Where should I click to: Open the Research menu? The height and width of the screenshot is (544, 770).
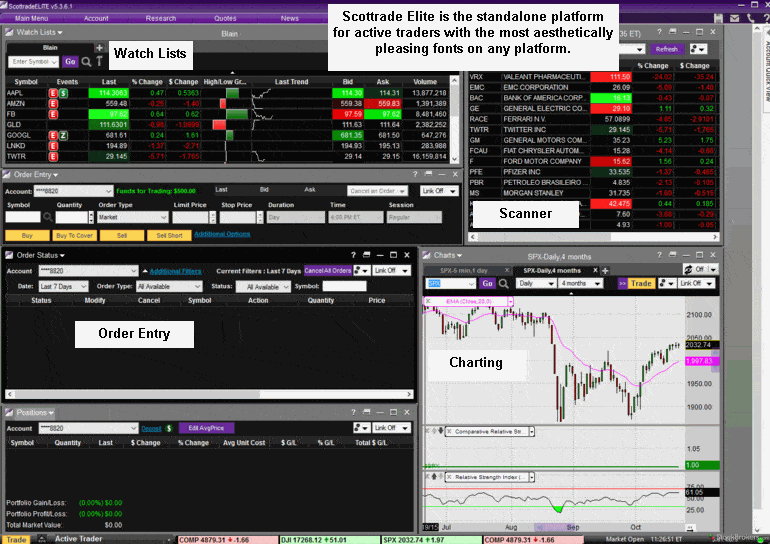(161, 18)
